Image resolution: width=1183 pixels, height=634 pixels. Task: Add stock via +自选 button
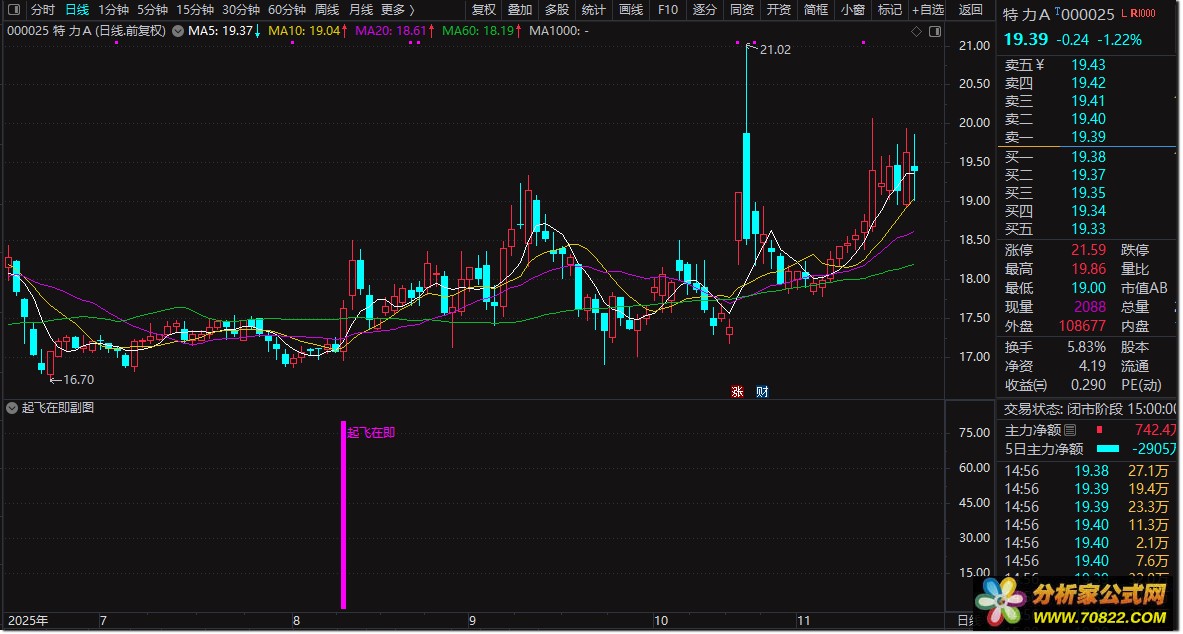(926, 10)
